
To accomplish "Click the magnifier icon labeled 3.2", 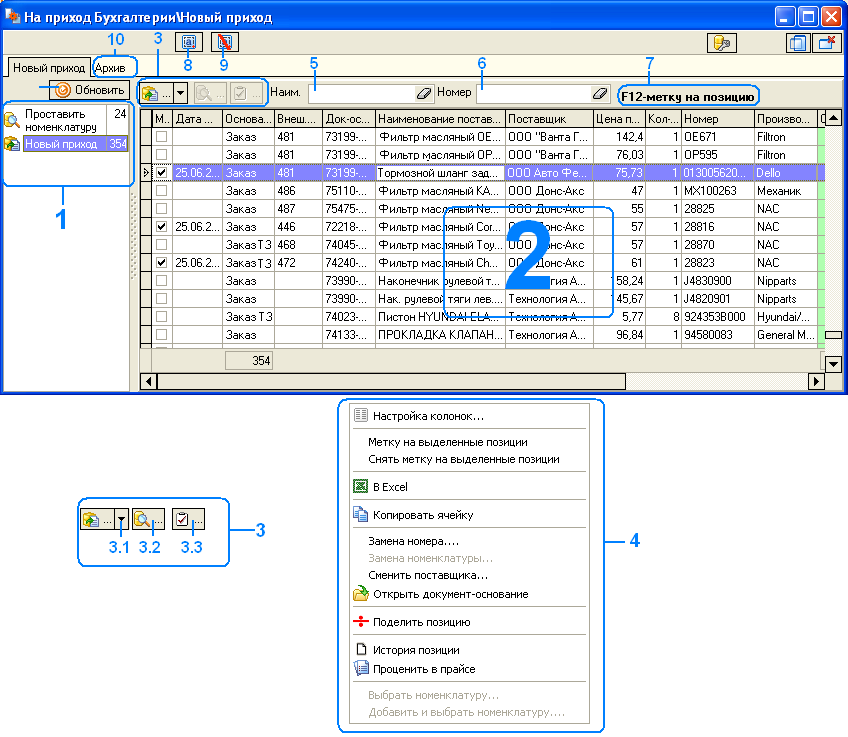I will (142, 519).
